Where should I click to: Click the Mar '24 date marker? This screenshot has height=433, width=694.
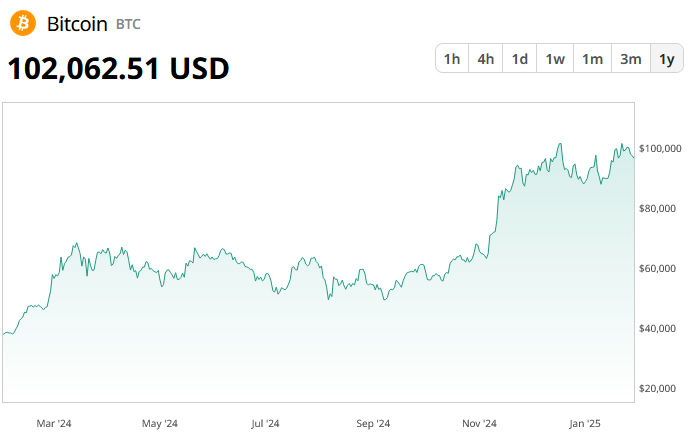54,424
